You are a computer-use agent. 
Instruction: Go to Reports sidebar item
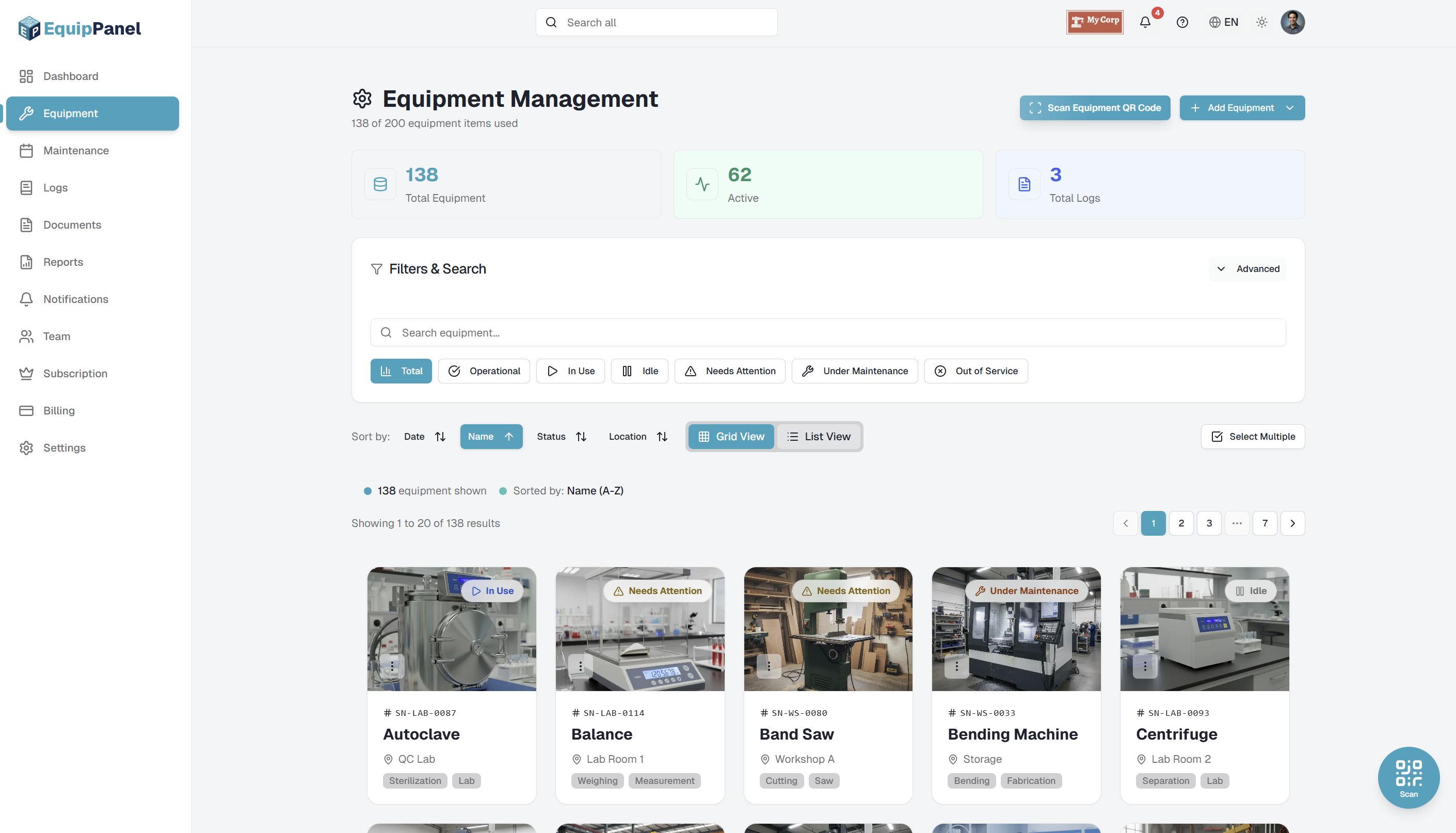pyautogui.click(x=63, y=262)
